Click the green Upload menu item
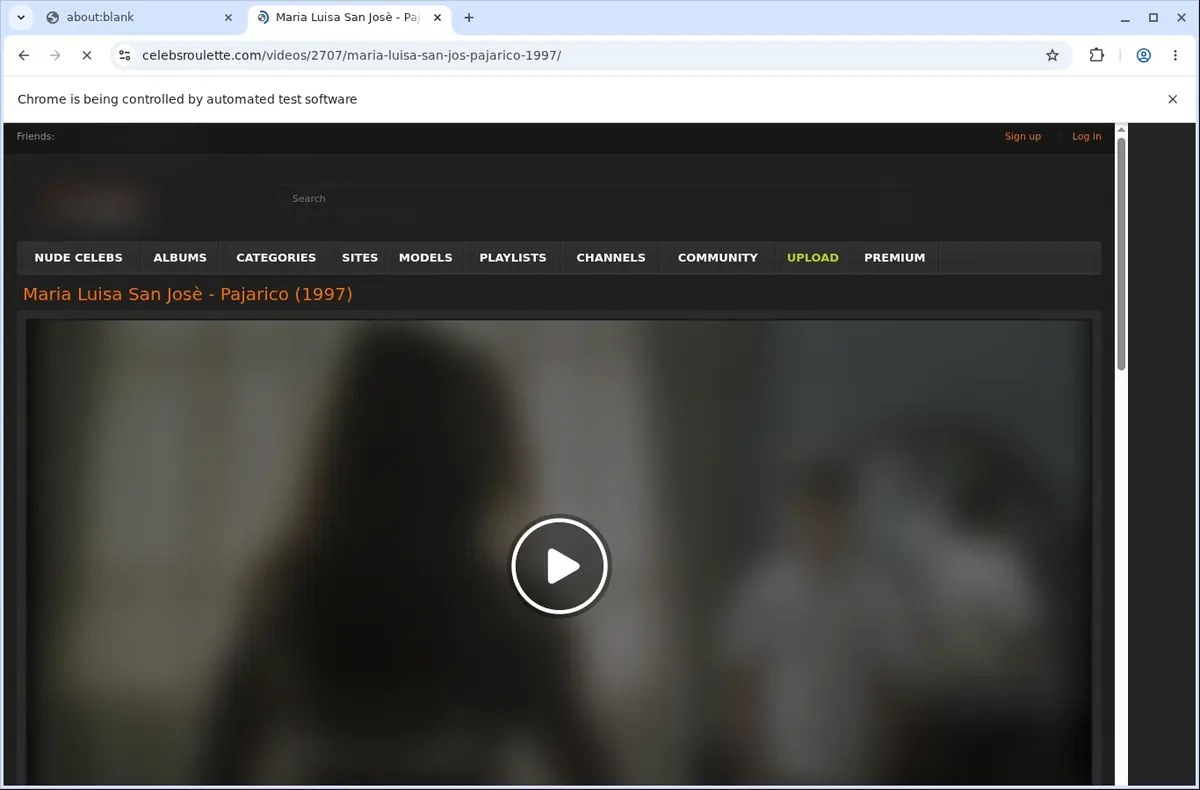 [813, 257]
